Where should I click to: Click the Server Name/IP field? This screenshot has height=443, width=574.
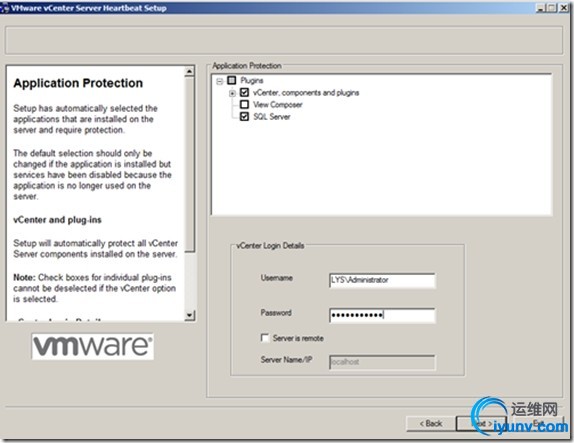click(x=382, y=362)
